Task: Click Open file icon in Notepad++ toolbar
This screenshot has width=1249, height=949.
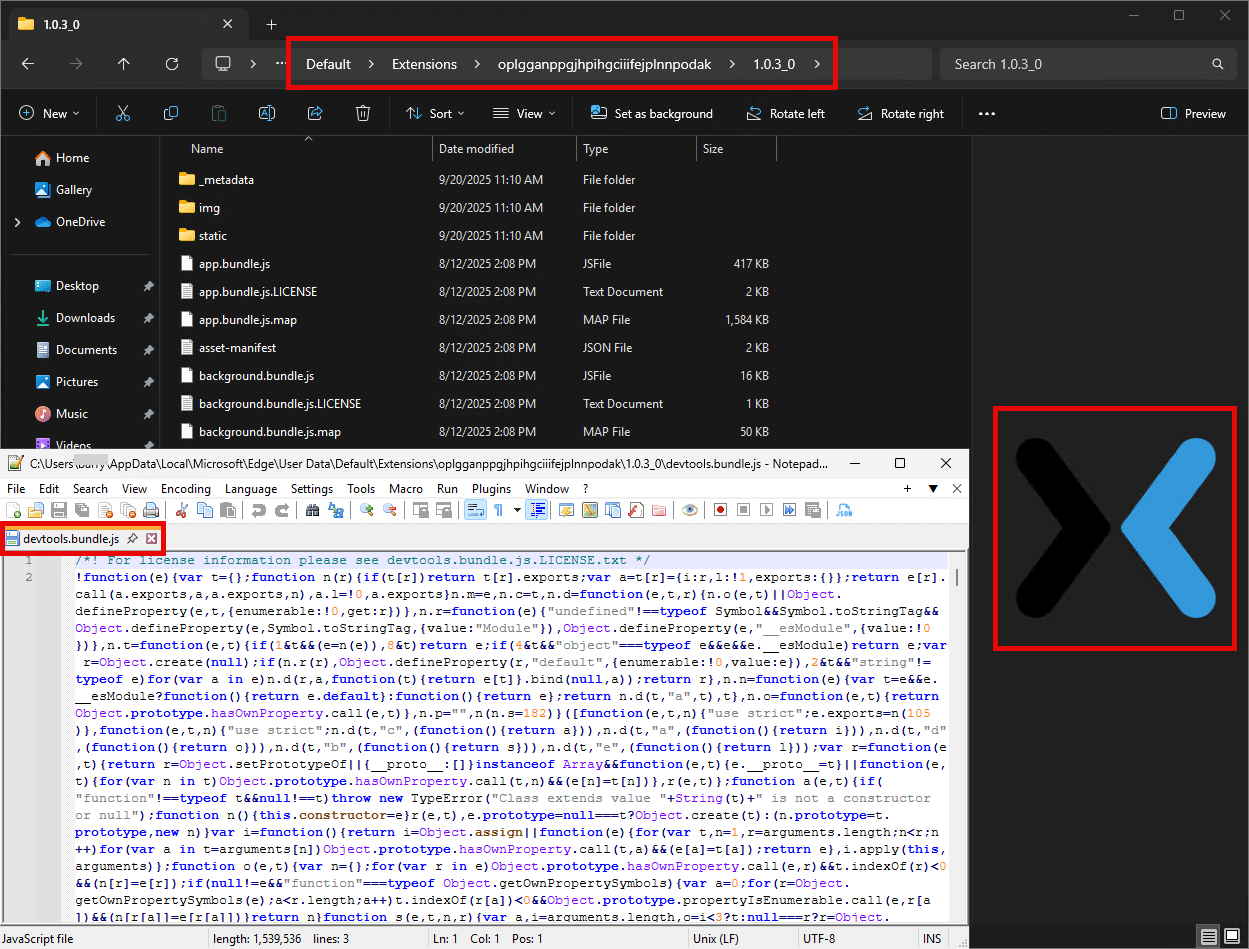Action: click(x=37, y=510)
